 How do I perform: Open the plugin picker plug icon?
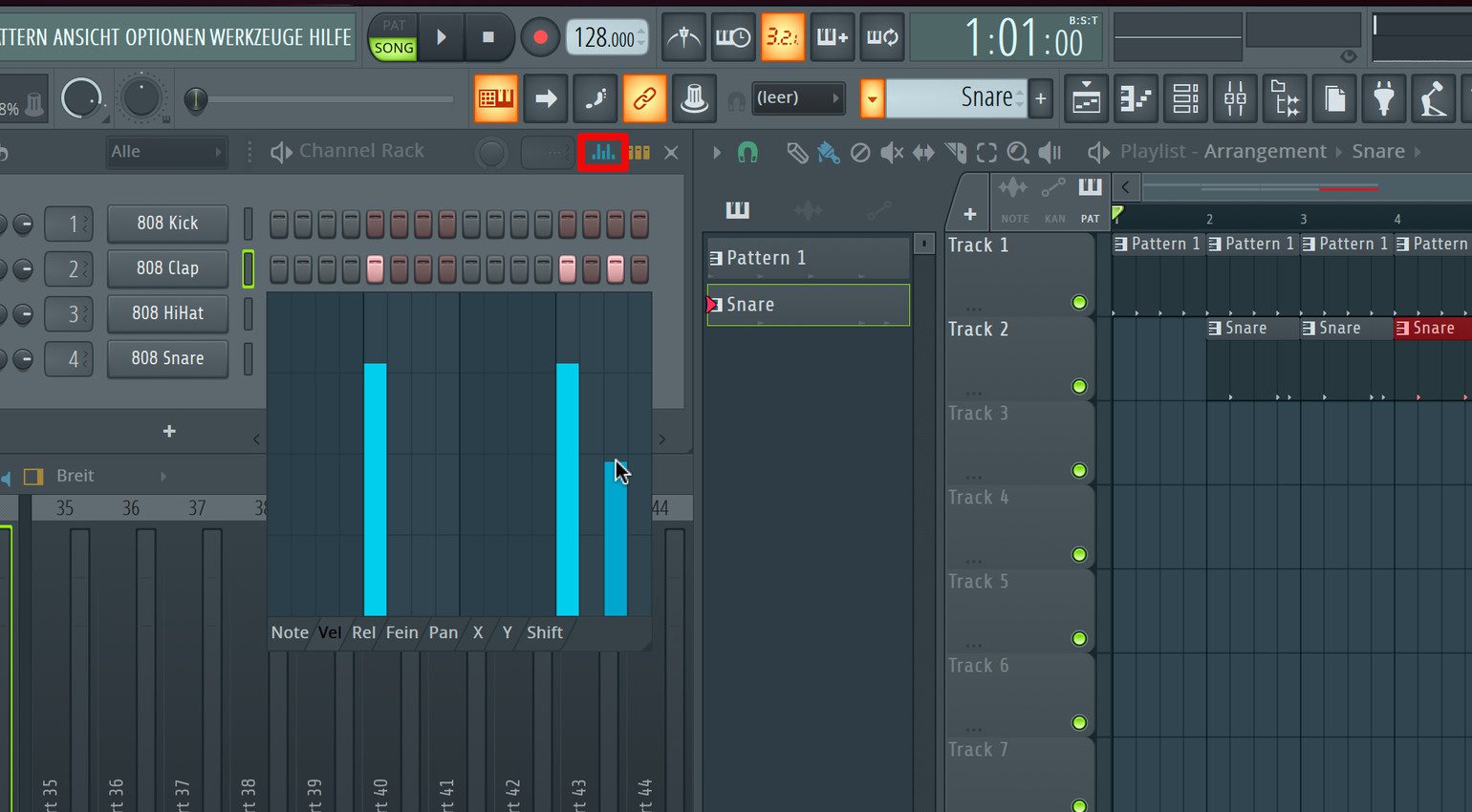click(1383, 98)
